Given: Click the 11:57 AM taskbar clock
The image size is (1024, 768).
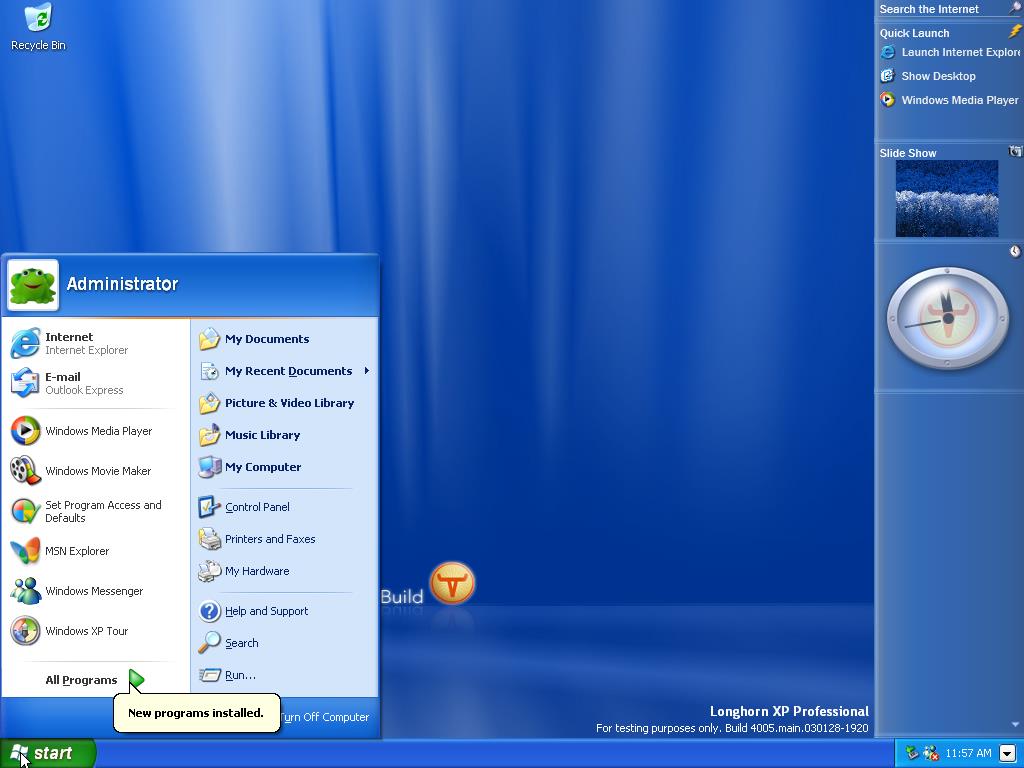Looking at the screenshot, I should 968,753.
